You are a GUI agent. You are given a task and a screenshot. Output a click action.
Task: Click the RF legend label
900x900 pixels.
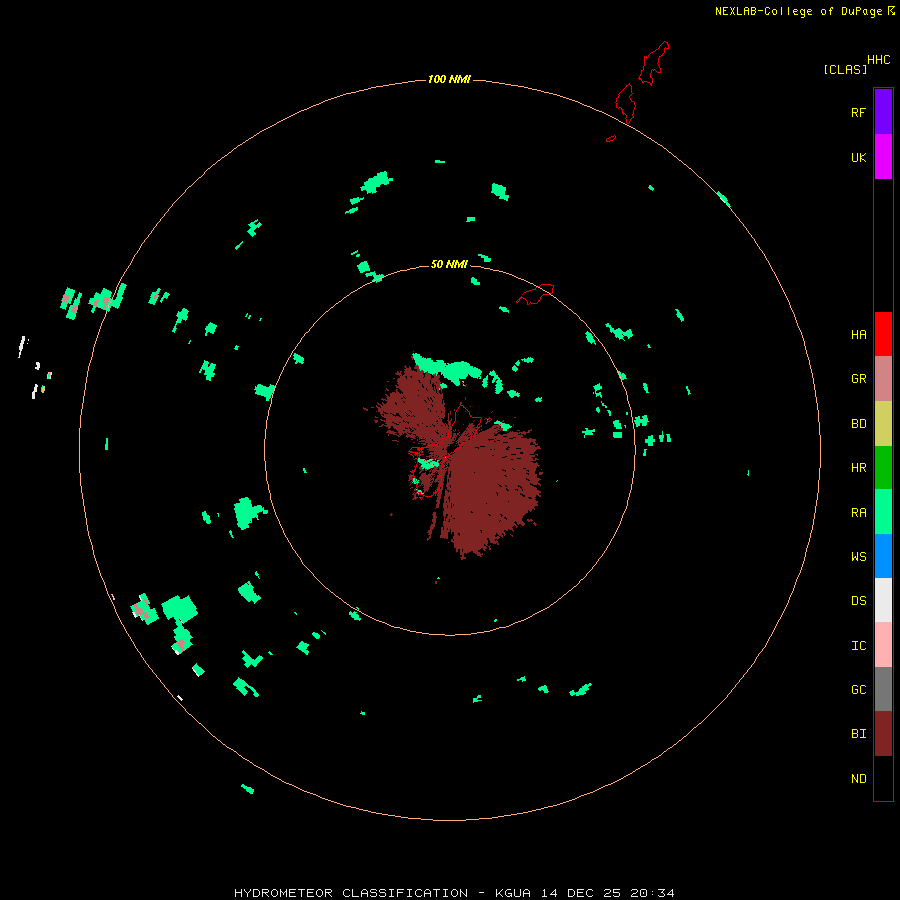pyautogui.click(x=858, y=112)
